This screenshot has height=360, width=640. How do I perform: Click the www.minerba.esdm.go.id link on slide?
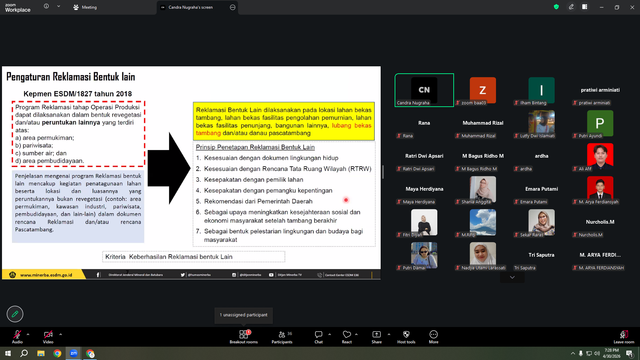(x=46, y=275)
